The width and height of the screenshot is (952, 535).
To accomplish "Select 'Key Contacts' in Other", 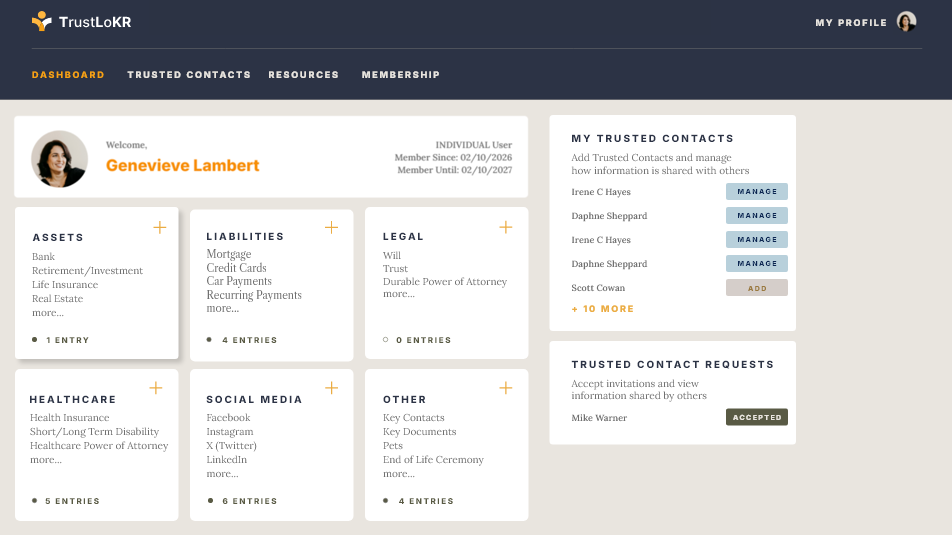I will tap(413, 418).
